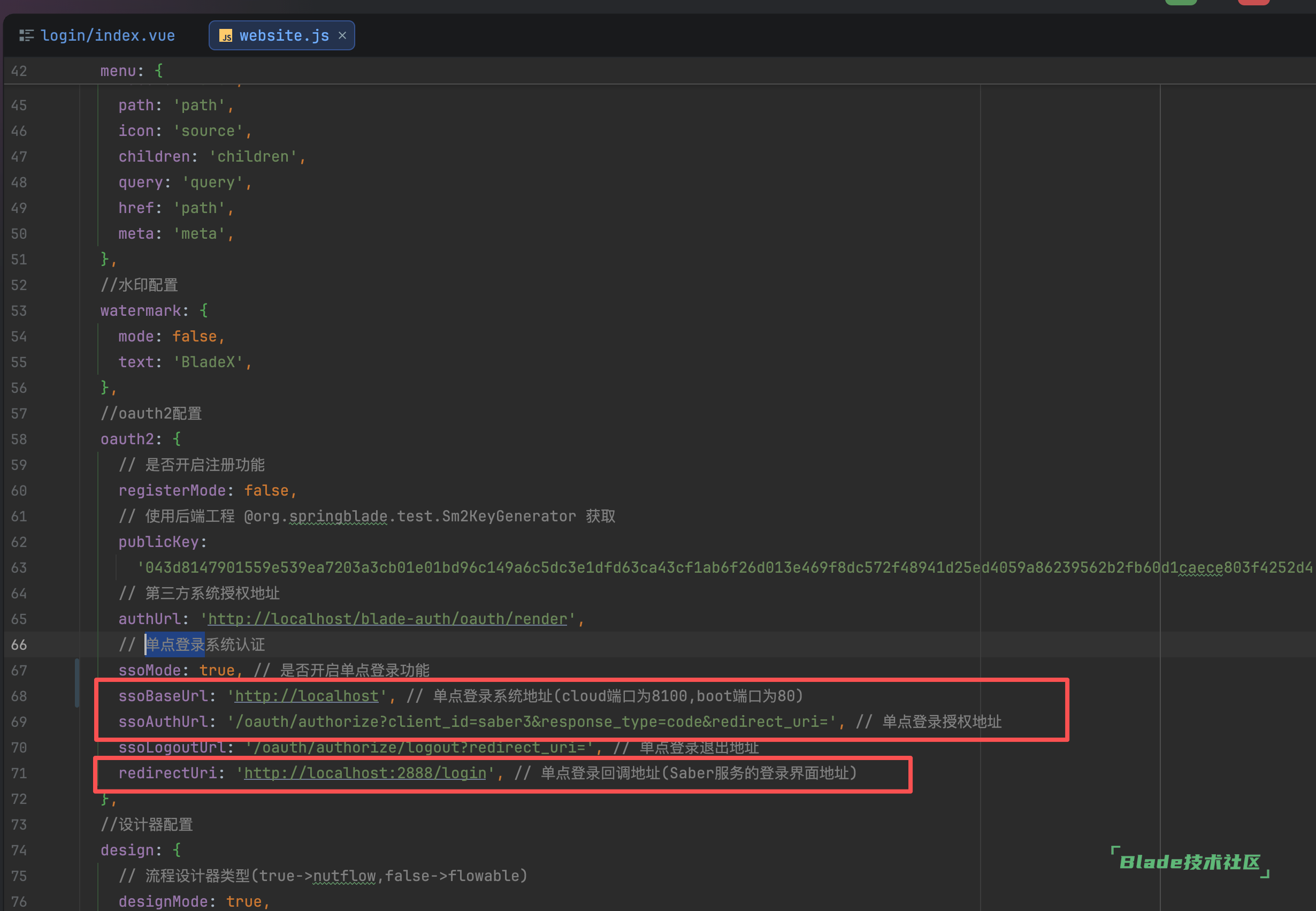Click the '//水印配置' comment
This screenshot has width=1316, height=911.
(x=139, y=285)
